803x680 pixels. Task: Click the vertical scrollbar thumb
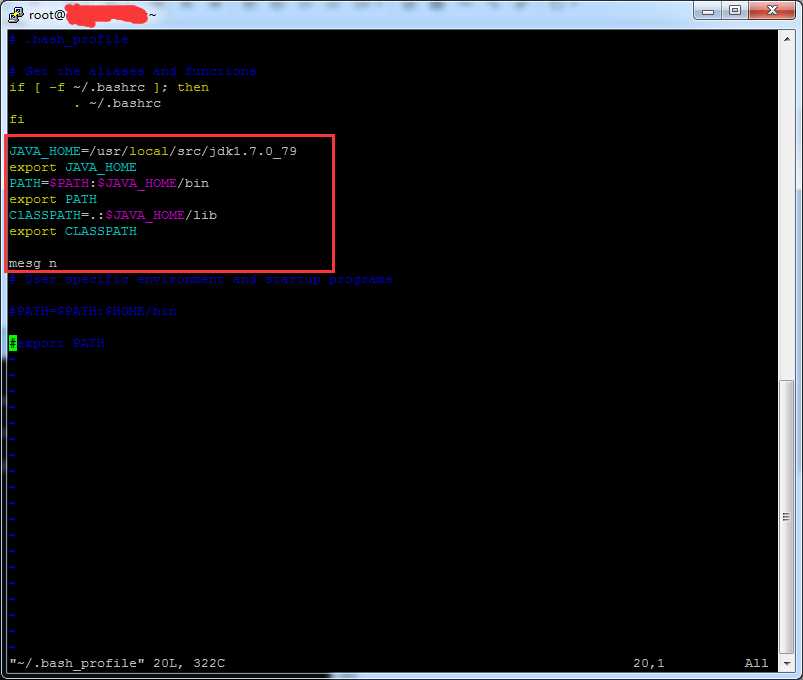click(x=787, y=517)
